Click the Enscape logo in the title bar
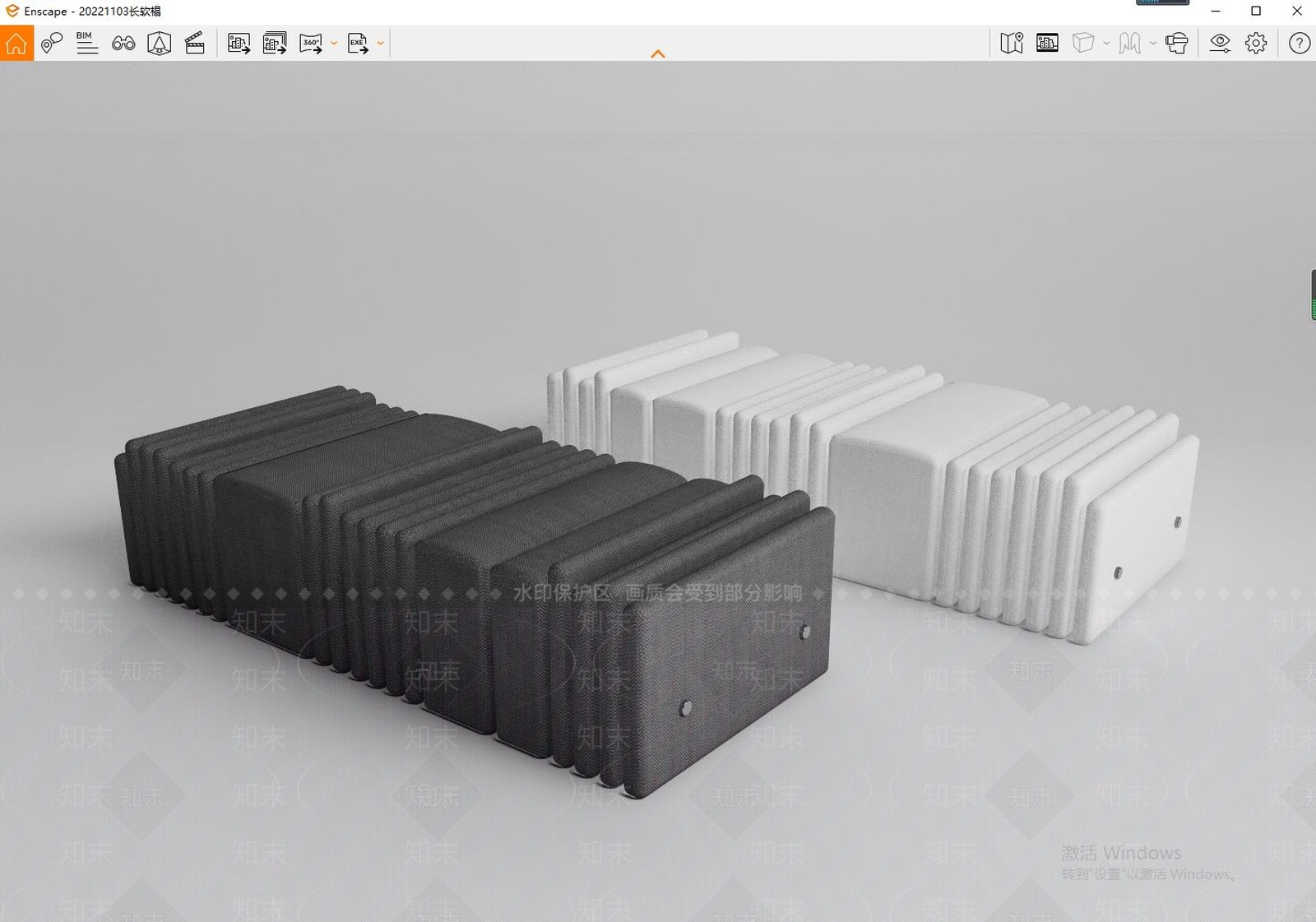The height and width of the screenshot is (922, 1316). click(x=12, y=11)
